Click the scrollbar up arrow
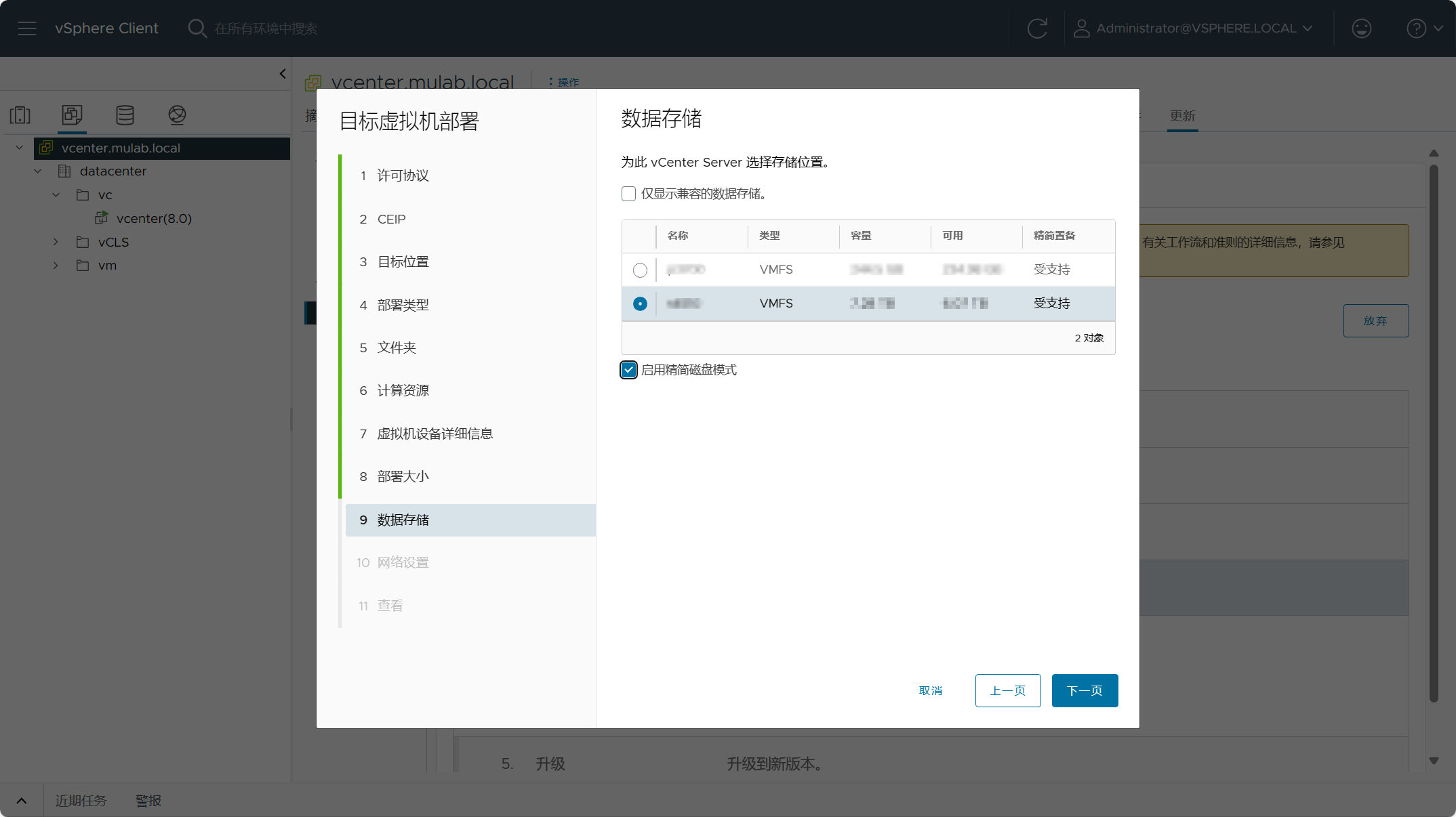This screenshot has height=817, width=1456. click(x=1433, y=153)
